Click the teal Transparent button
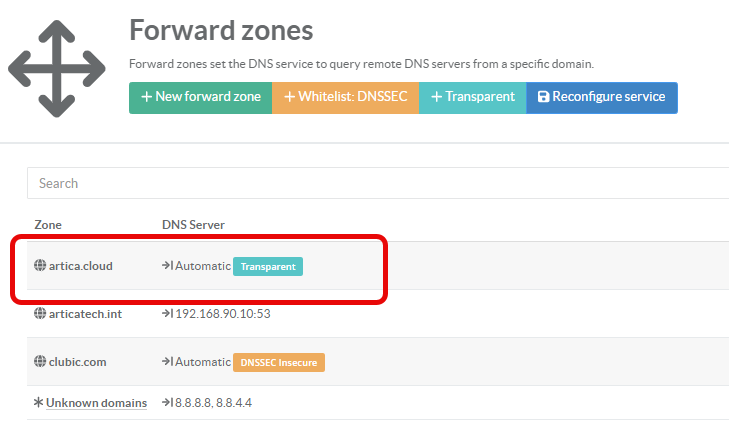The height and width of the screenshot is (438, 729). tap(472, 98)
